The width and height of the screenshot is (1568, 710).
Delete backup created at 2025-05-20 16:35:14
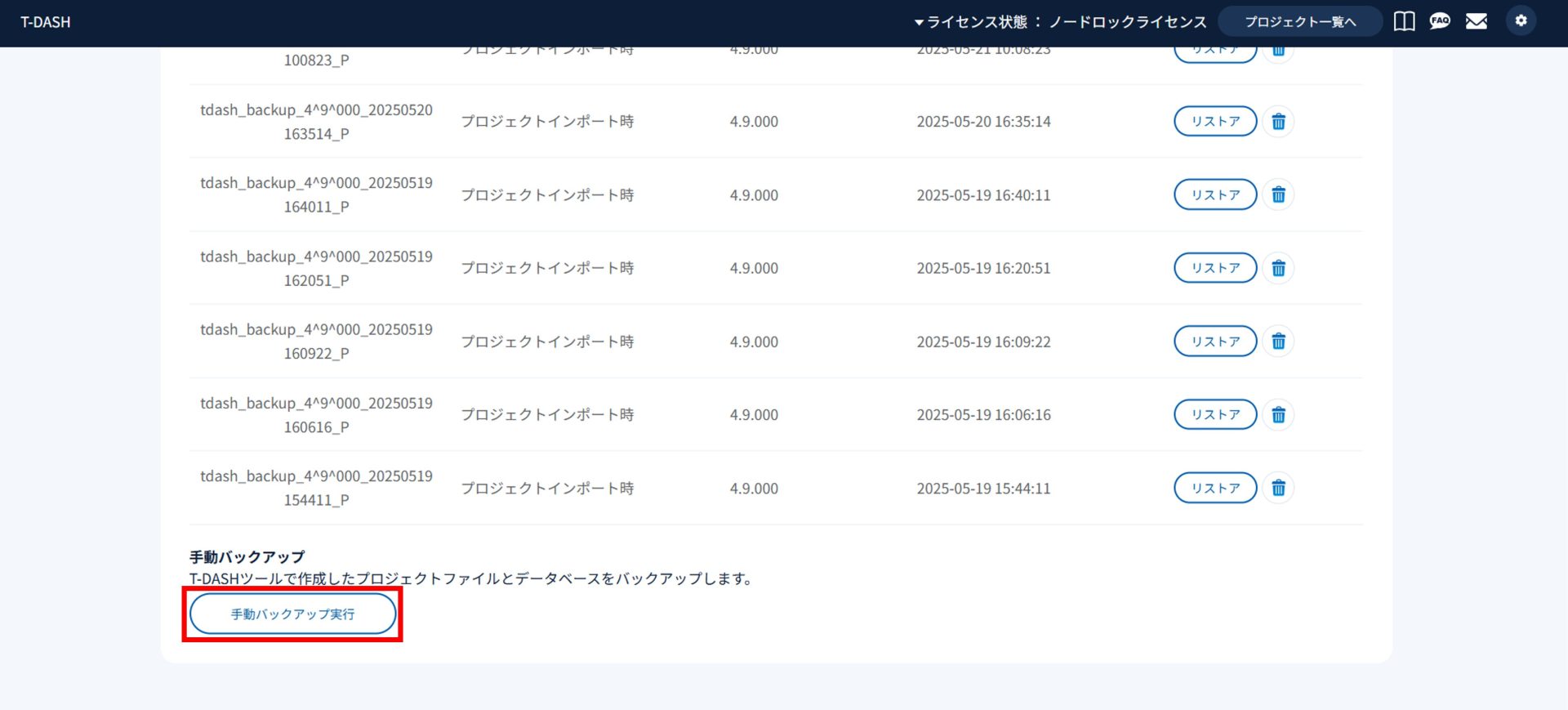click(x=1278, y=122)
